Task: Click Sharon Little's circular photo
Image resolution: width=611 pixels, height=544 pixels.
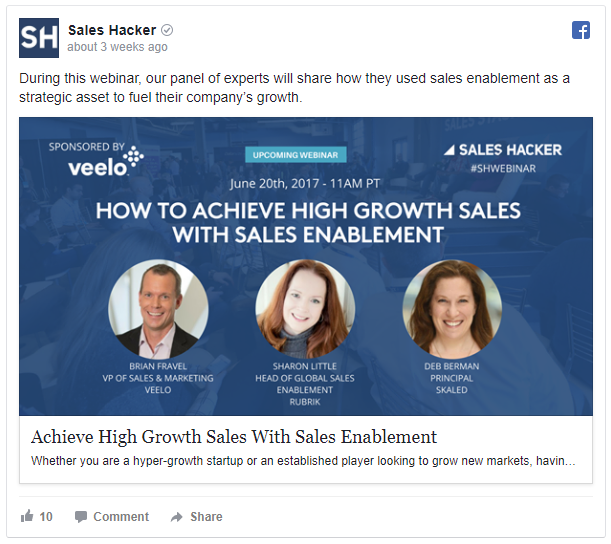Action: 305,309
